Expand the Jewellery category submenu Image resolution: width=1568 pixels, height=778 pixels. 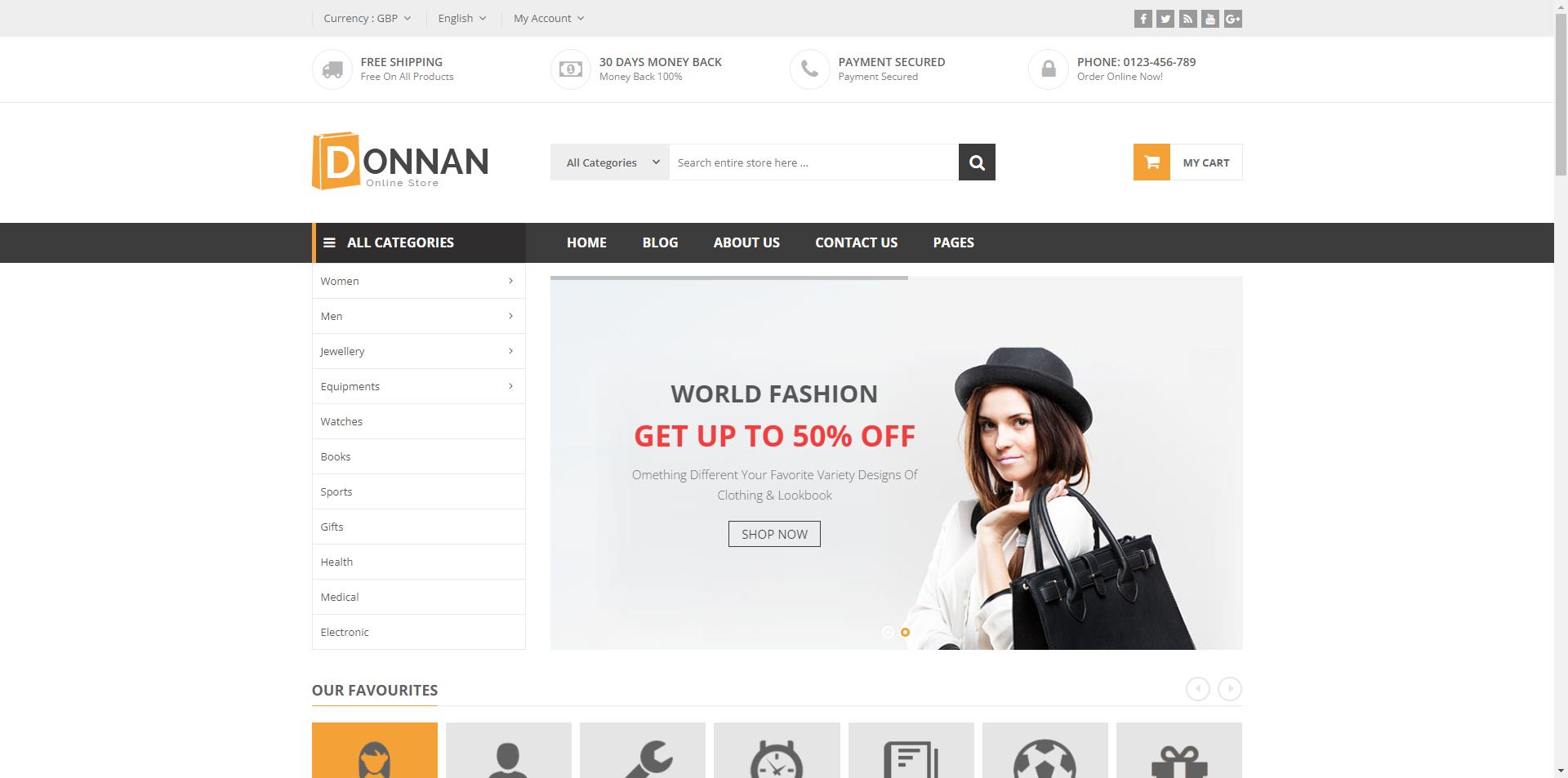(x=511, y=351)
